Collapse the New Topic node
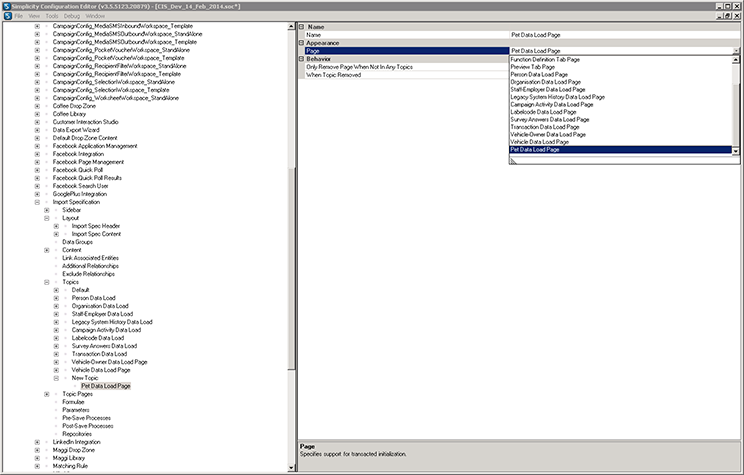This screenshot has width=744, height=475. [56, 378]
